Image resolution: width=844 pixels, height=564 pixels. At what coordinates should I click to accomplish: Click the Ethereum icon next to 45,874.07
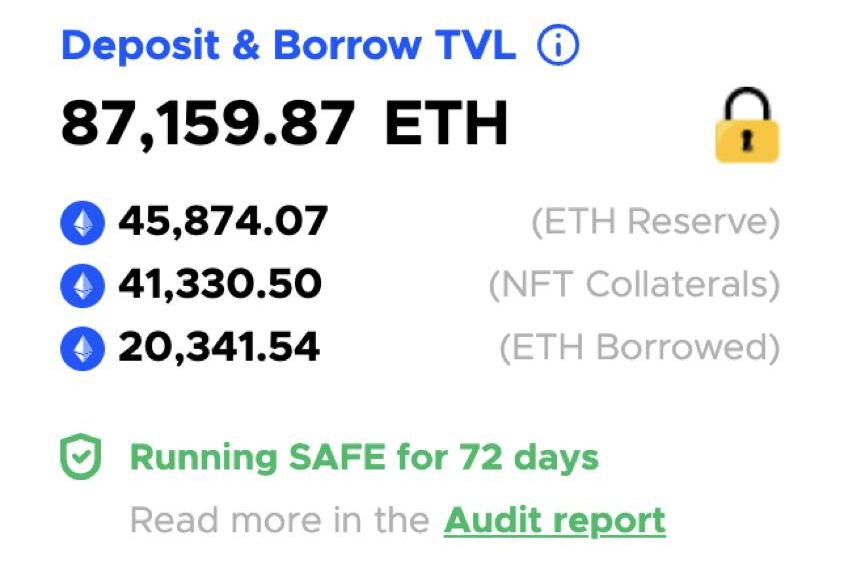(83, 222)
